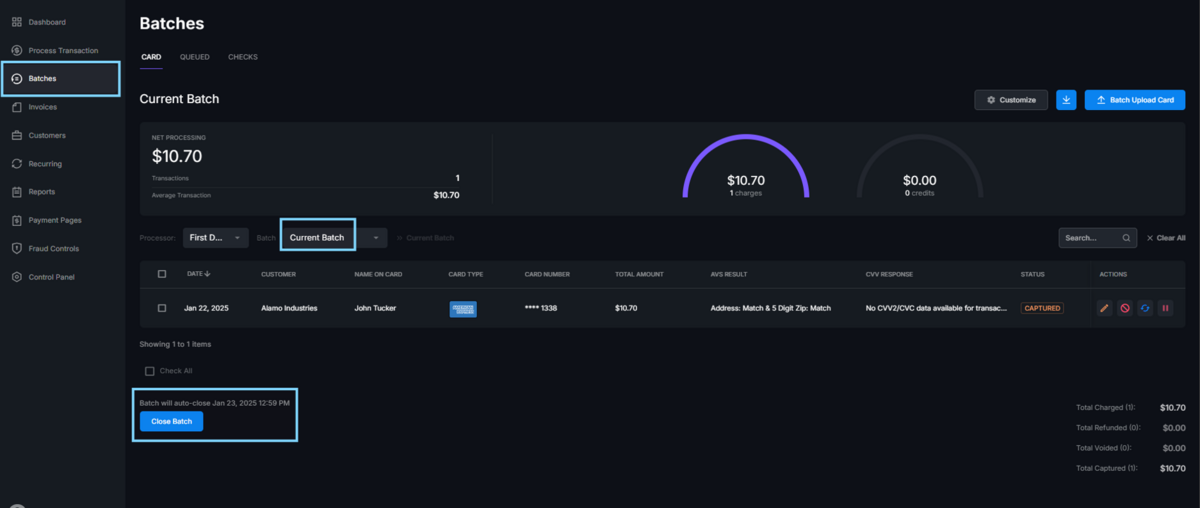Toggle the select-all checkbox in table header
Viewport: 1200px width, 508px height.
click(x=162, y=274)
